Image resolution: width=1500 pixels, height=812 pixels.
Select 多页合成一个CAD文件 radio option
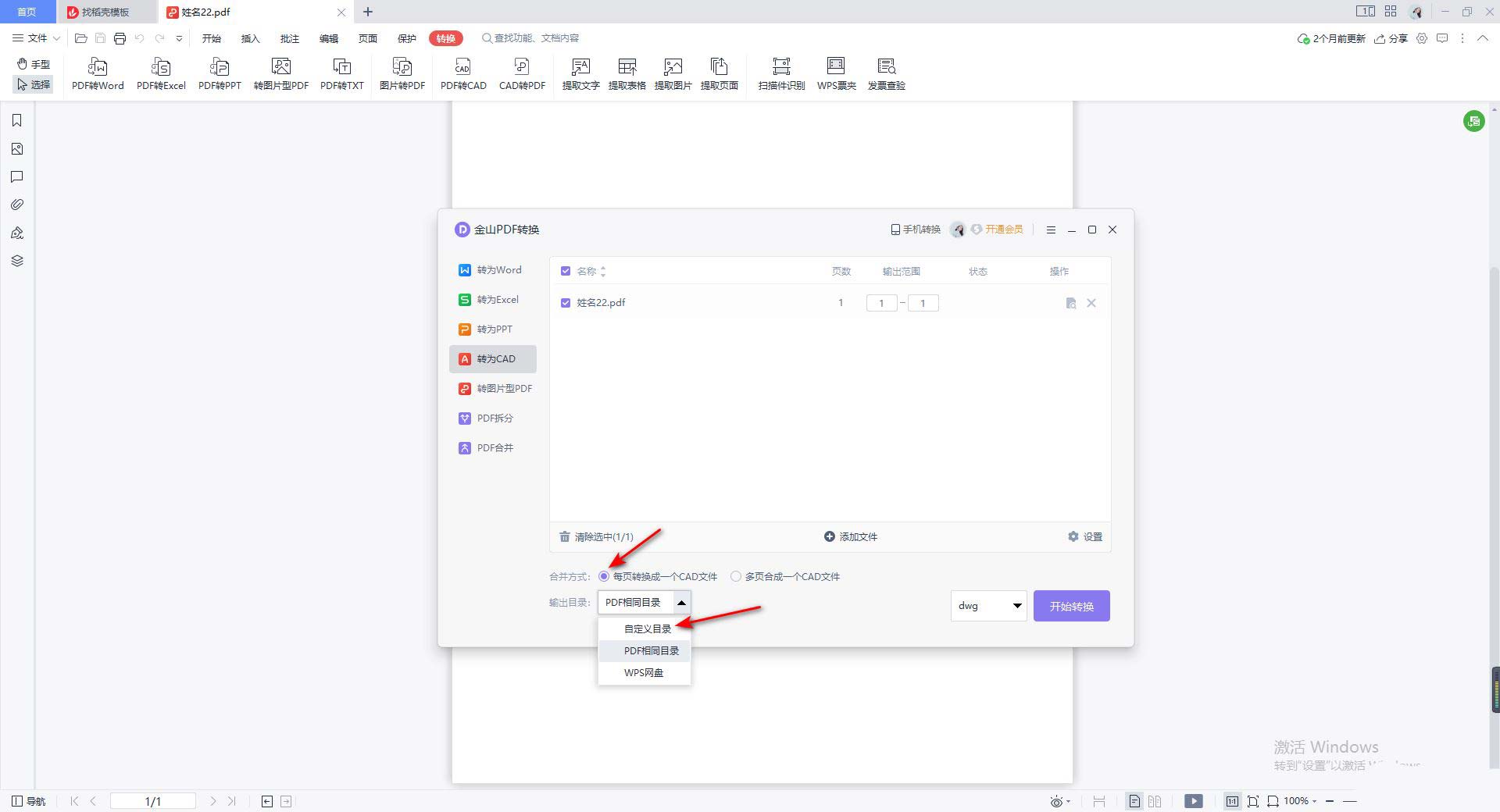click(736, 576)
